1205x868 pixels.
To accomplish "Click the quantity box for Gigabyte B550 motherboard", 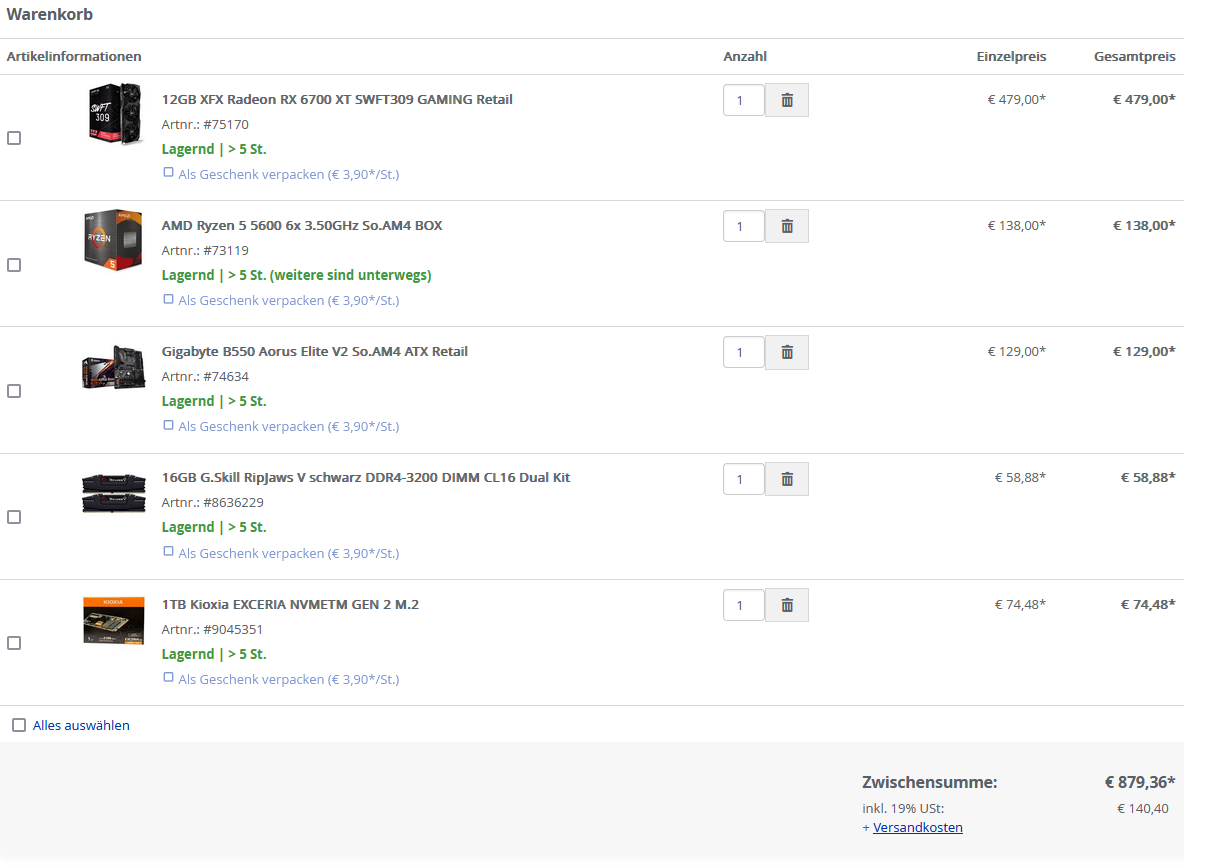I will (743, 352).
